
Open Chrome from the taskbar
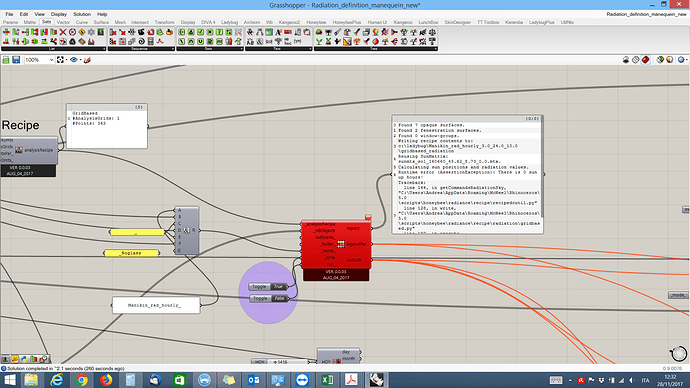[81, 380]
